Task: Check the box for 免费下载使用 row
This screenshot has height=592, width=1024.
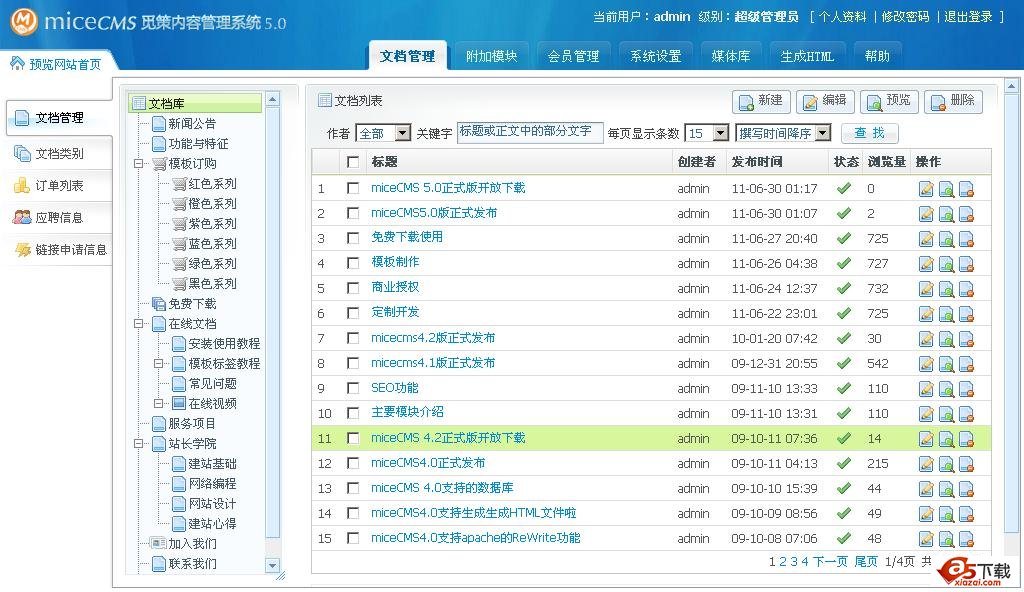Action: click(x=353, y=238)
